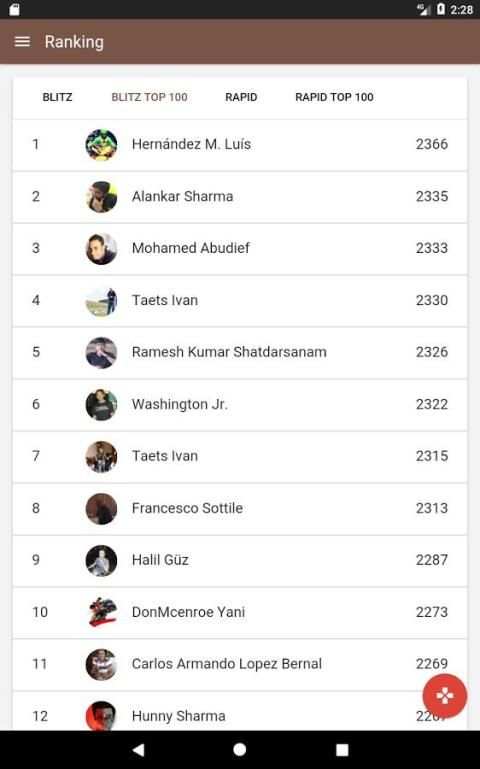Open the RAPID TOP 100 tab

[x=334, y=97]
